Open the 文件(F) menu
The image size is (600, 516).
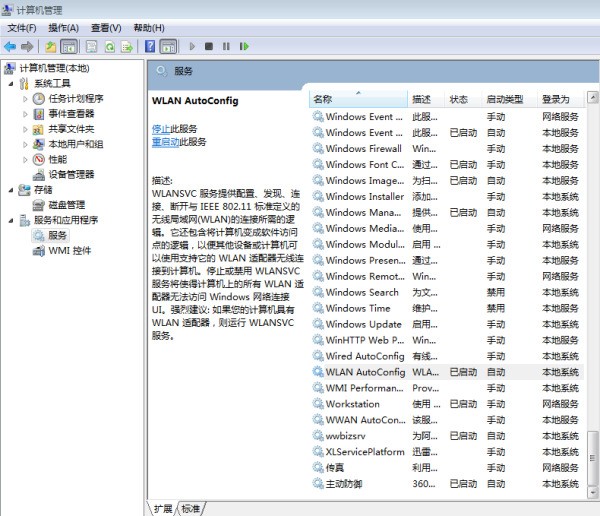22,28
